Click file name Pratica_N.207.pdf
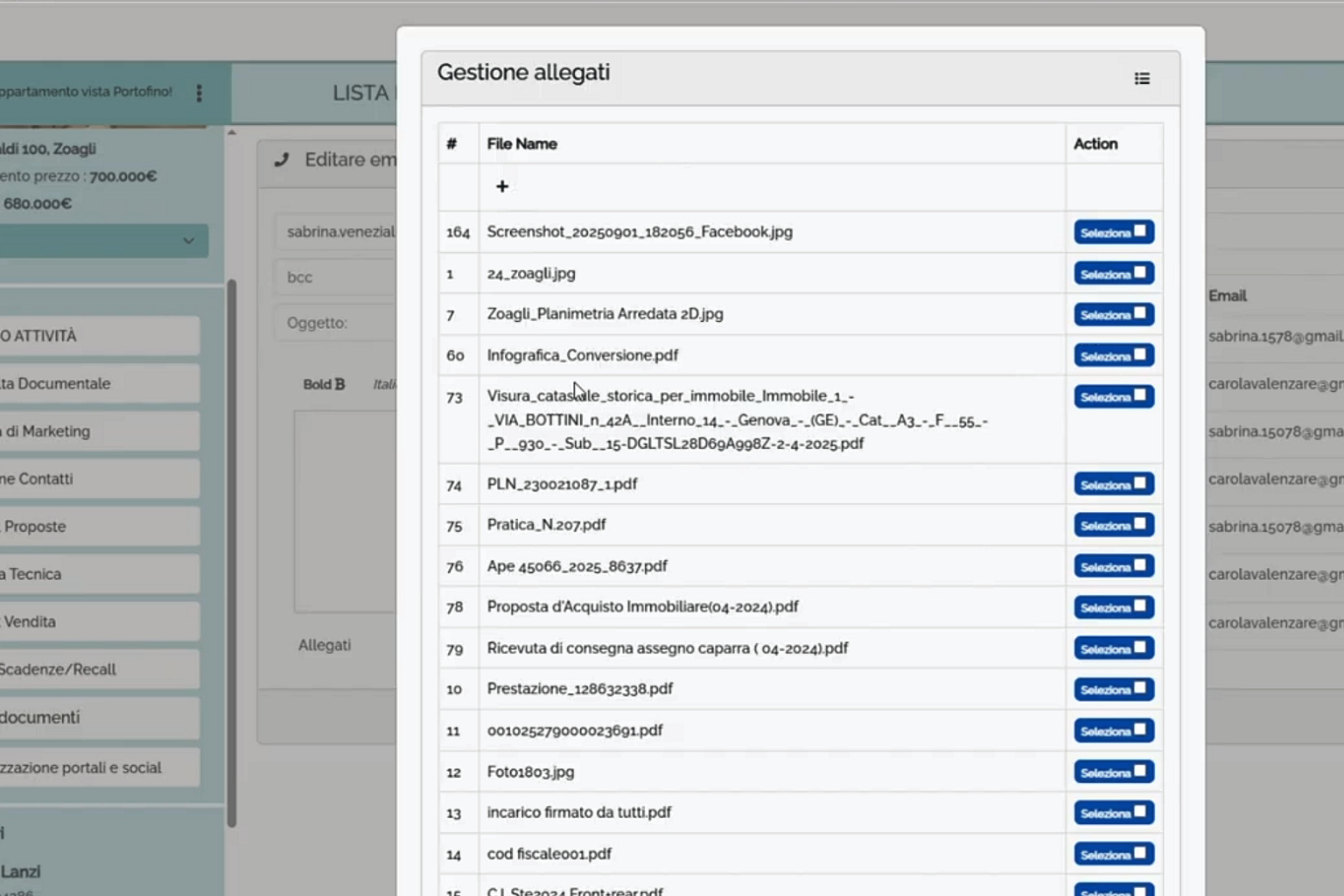This screenshot has height=896, width=1344. point(546,524)
